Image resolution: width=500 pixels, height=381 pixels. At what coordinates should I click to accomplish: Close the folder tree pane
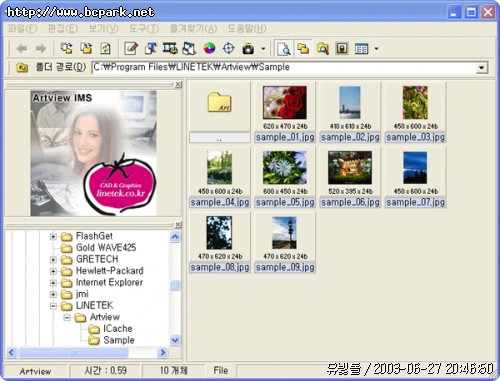(178, 225)
